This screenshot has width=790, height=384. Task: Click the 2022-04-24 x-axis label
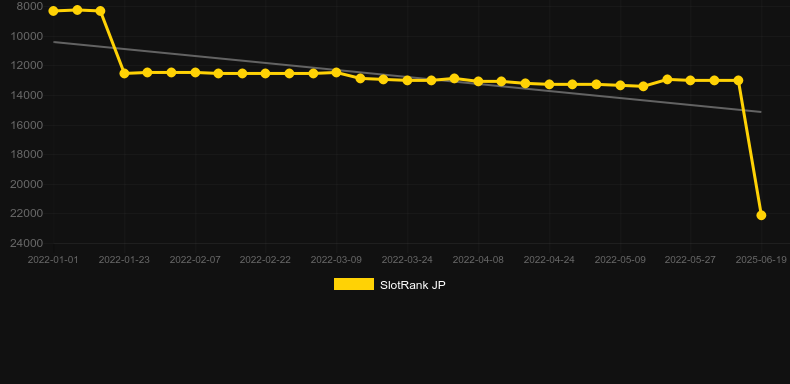point(549,260)
